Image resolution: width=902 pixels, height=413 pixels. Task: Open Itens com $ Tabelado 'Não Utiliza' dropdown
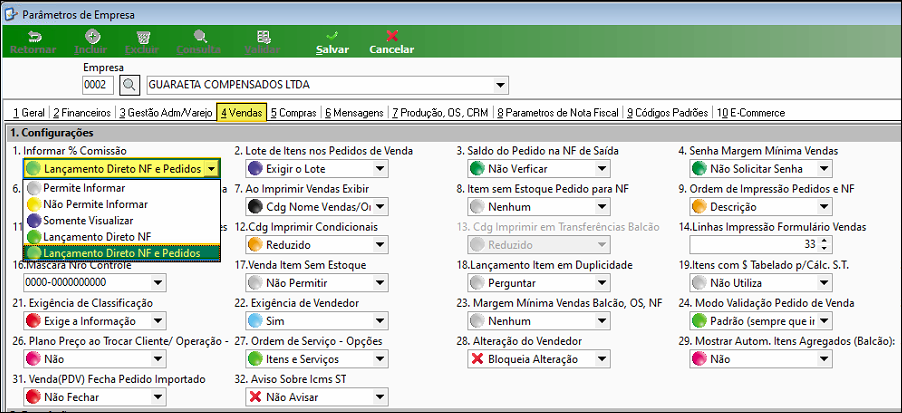click(824, 283)
